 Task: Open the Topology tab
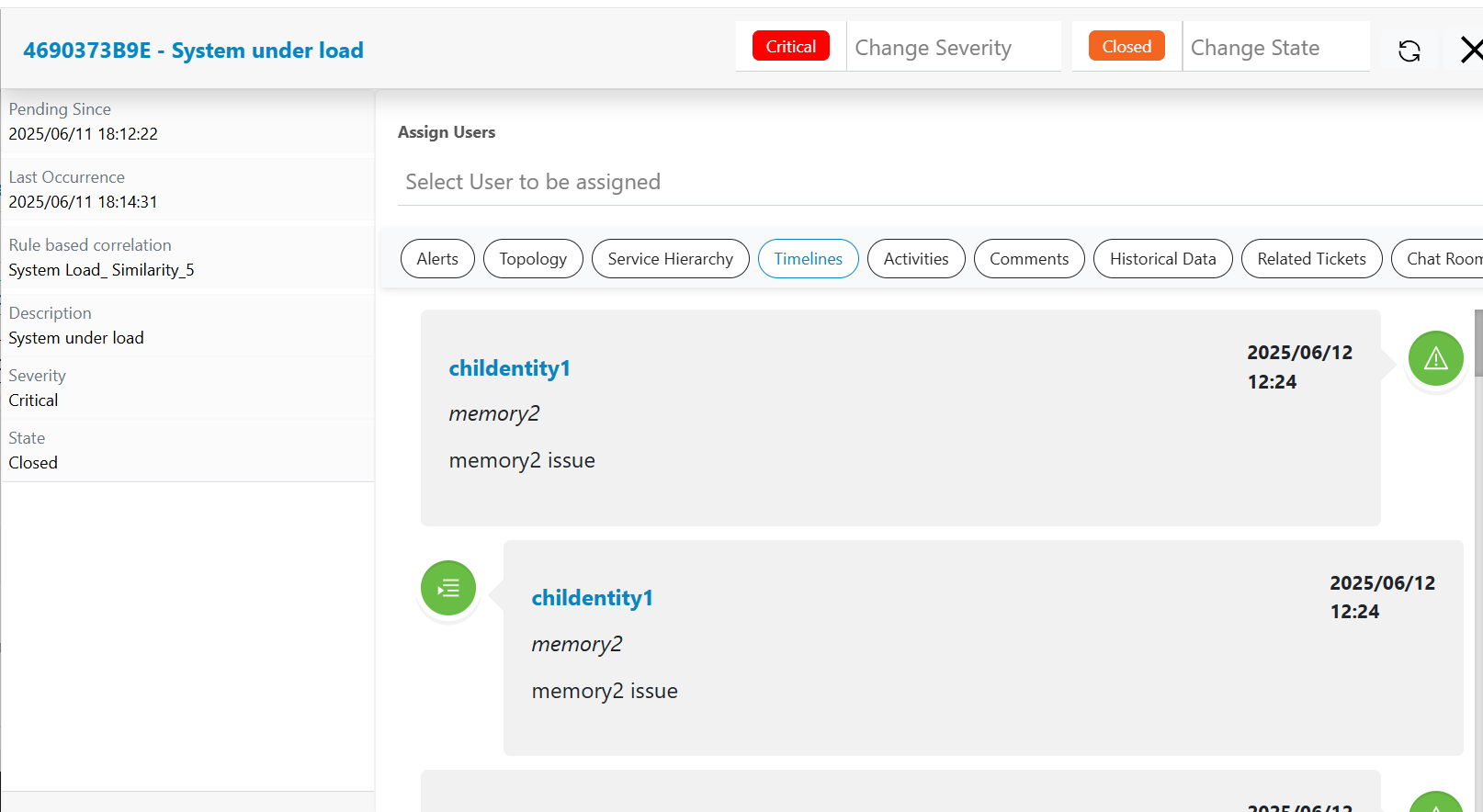click(533, 259)
